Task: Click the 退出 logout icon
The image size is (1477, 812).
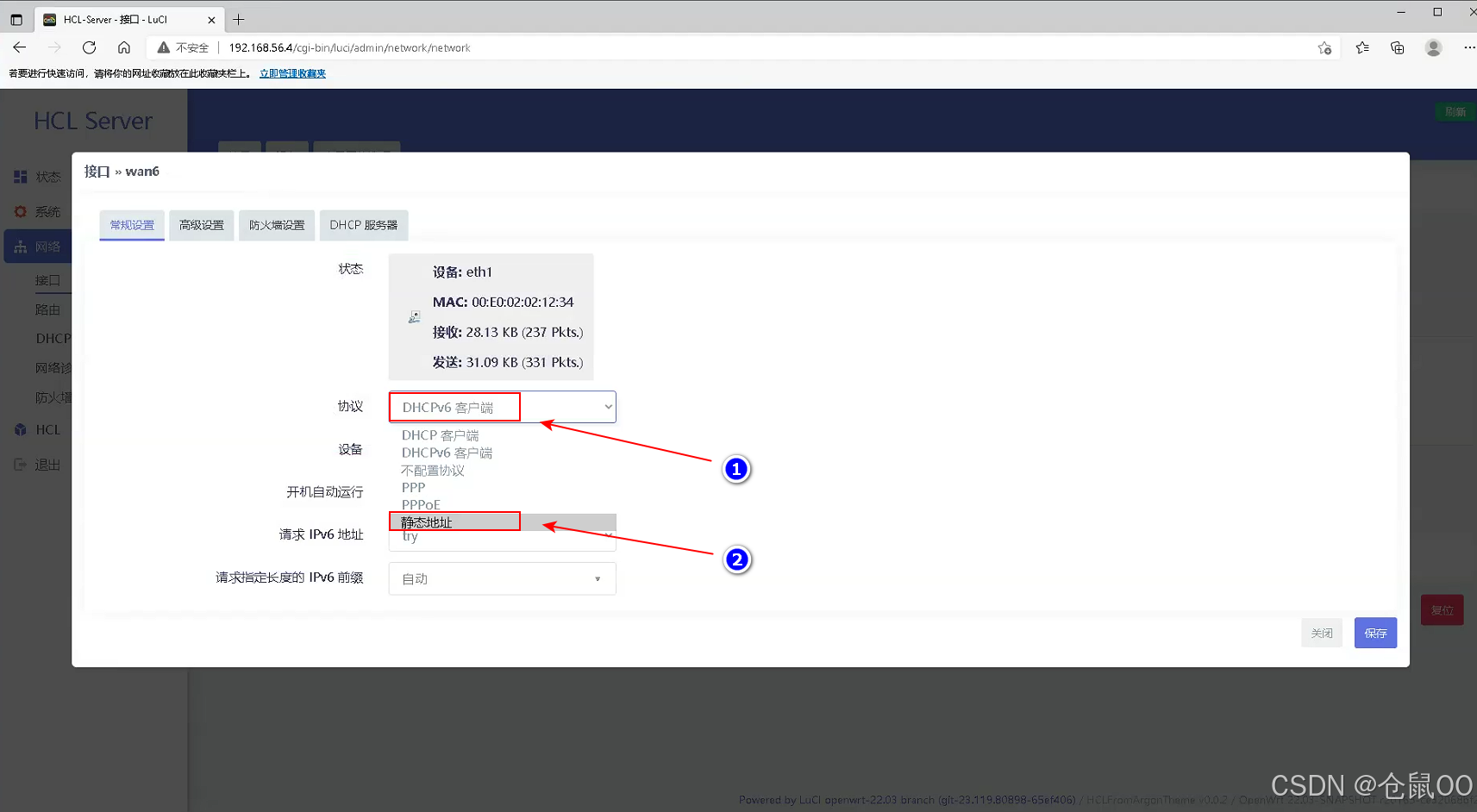Action: (19, 464)
